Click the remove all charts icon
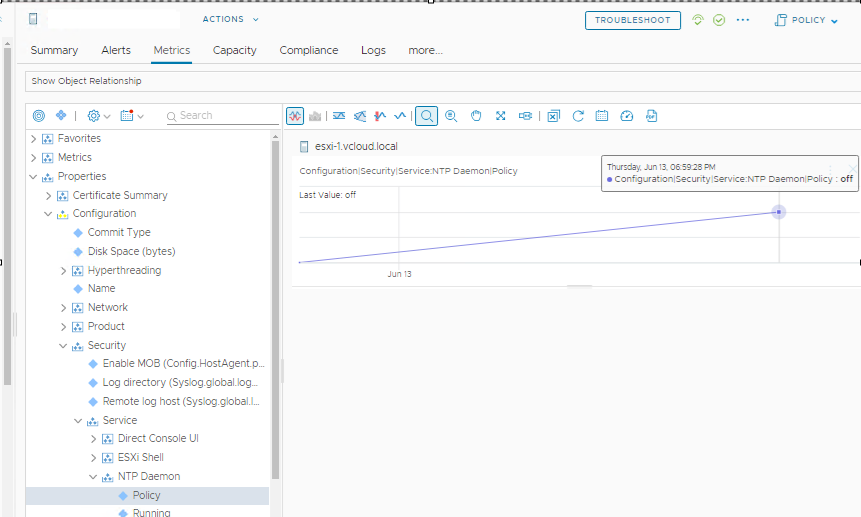 [x=553, y=116]
